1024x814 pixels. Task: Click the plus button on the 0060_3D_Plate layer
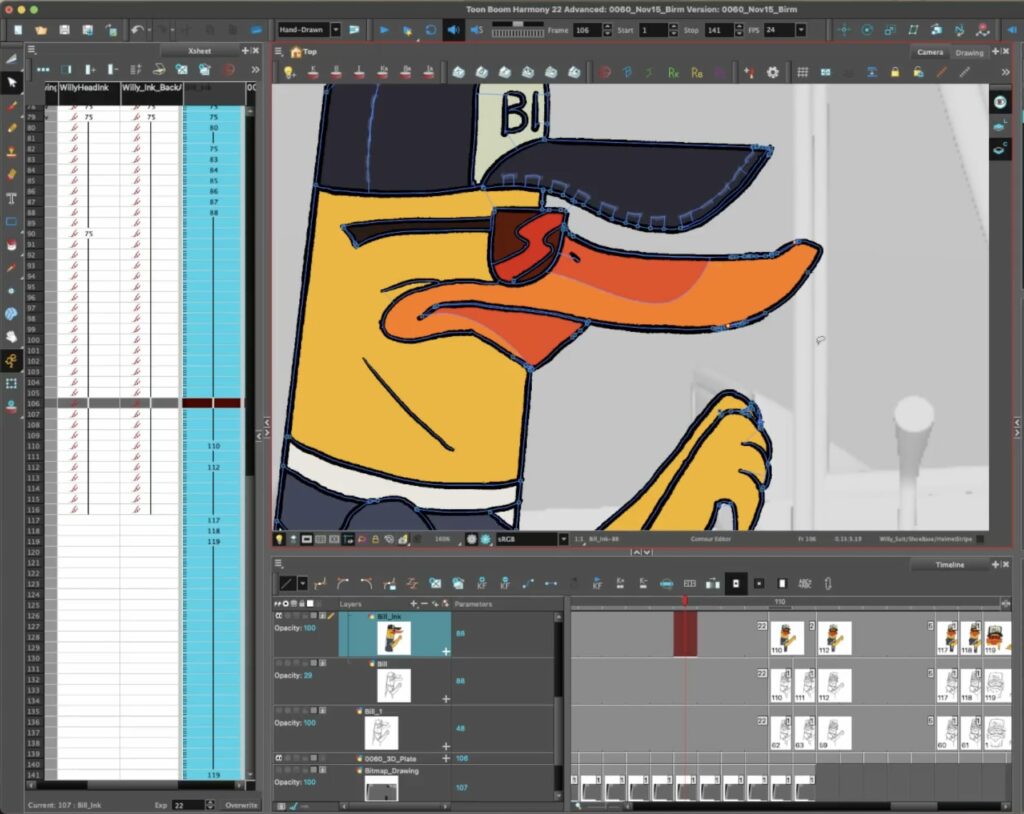click(x=446, y=758)
